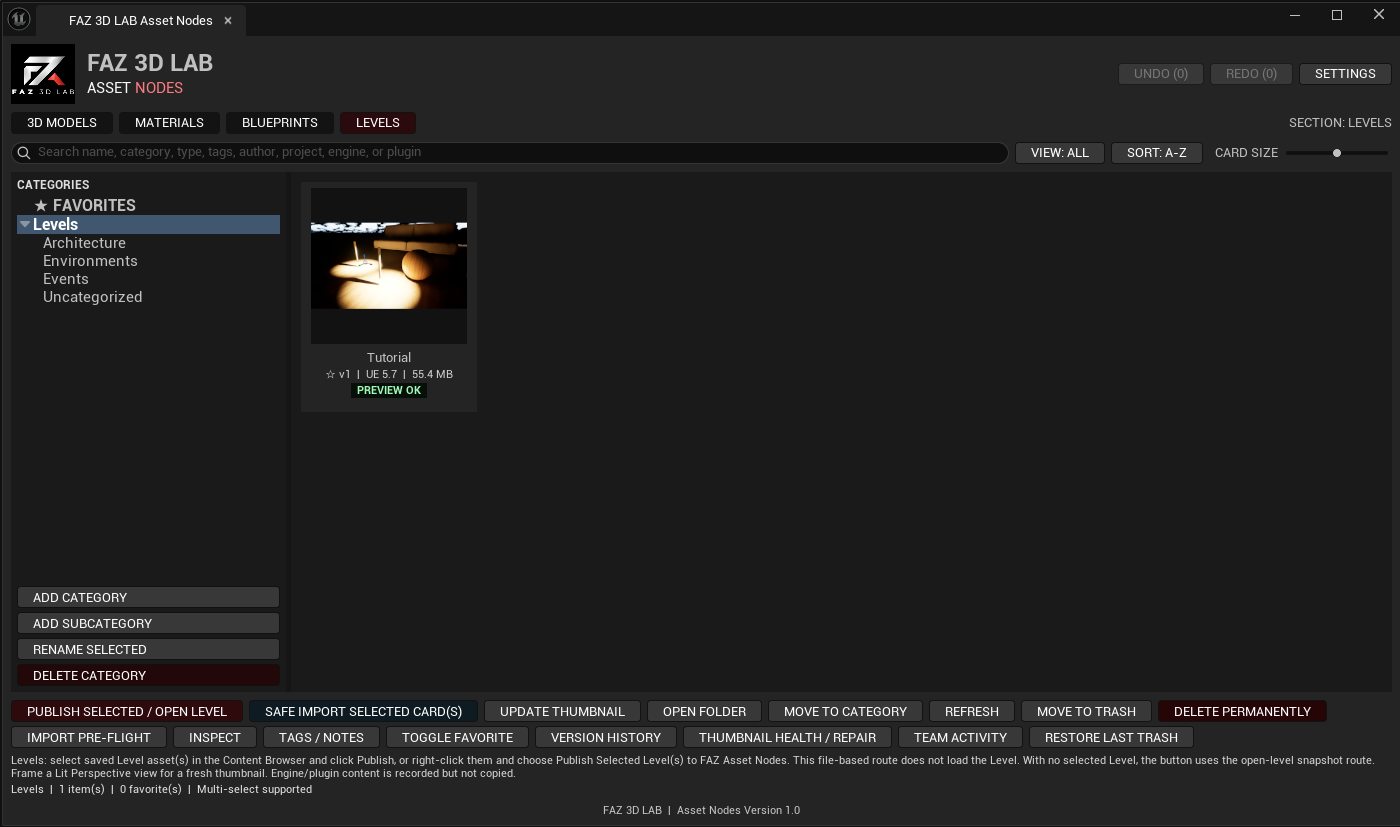Switch to the 3D Models section
Screen dimensions: 1400x827
[x=62, y=123]
